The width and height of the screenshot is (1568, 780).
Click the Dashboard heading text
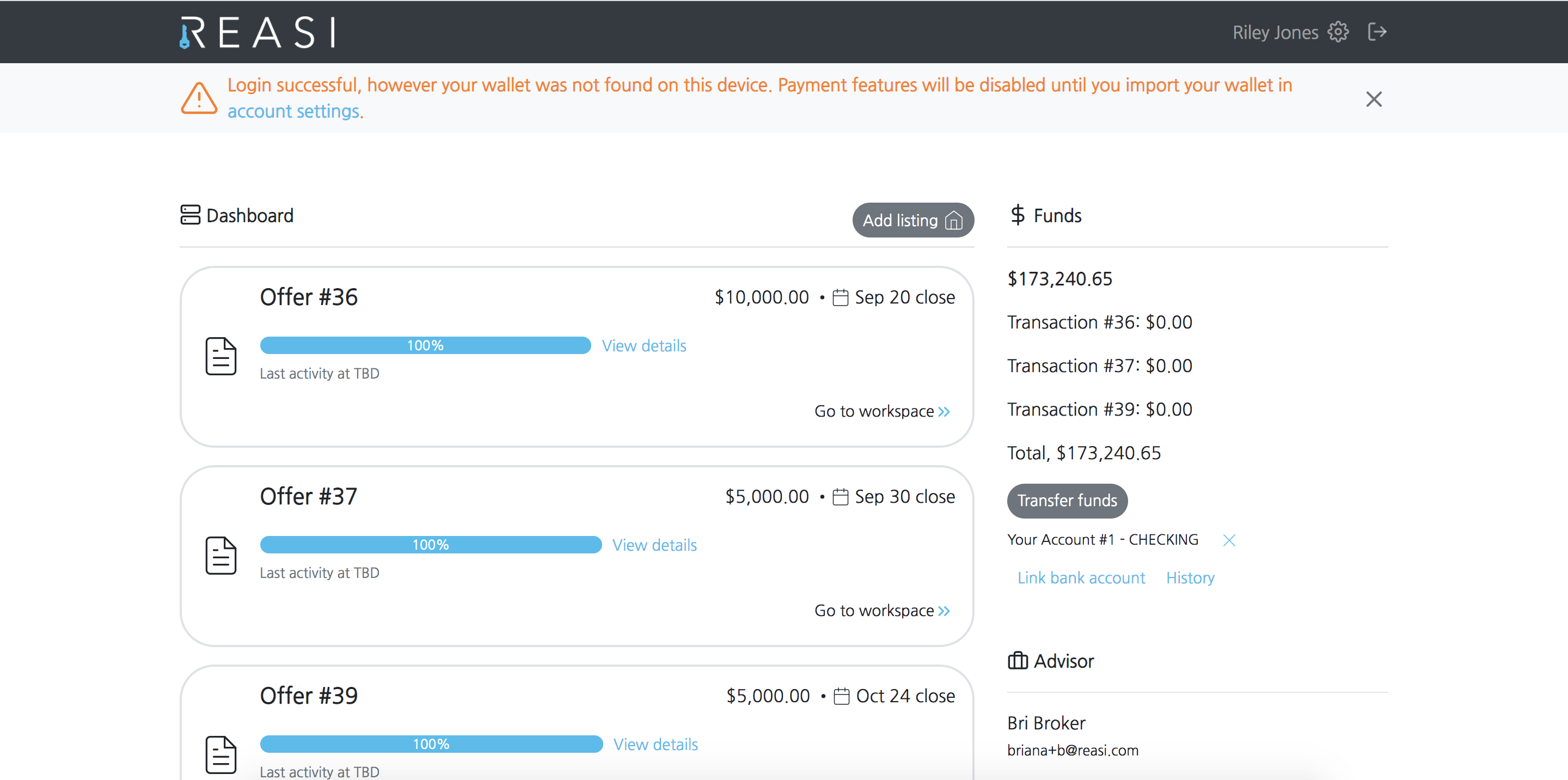pos(249,216)
